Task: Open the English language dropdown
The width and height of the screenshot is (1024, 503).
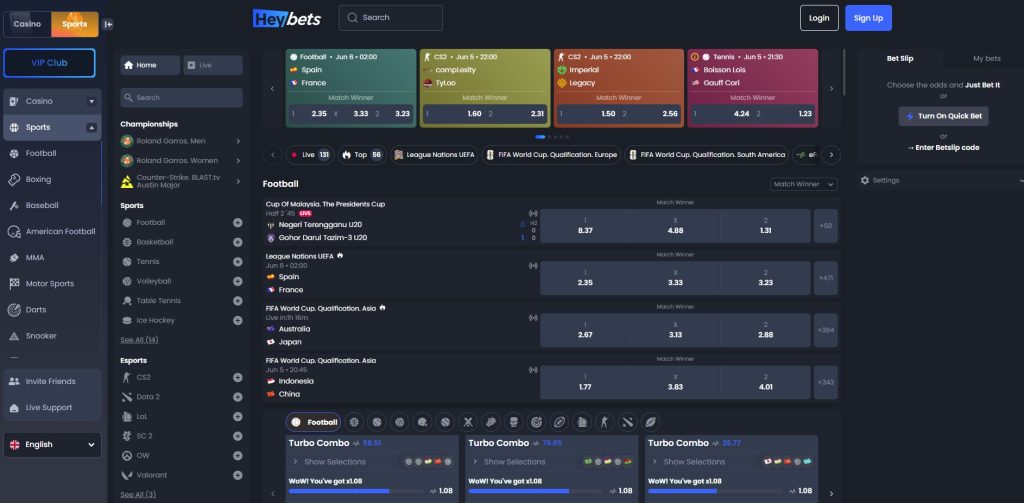Action: (x=51, y=444)
